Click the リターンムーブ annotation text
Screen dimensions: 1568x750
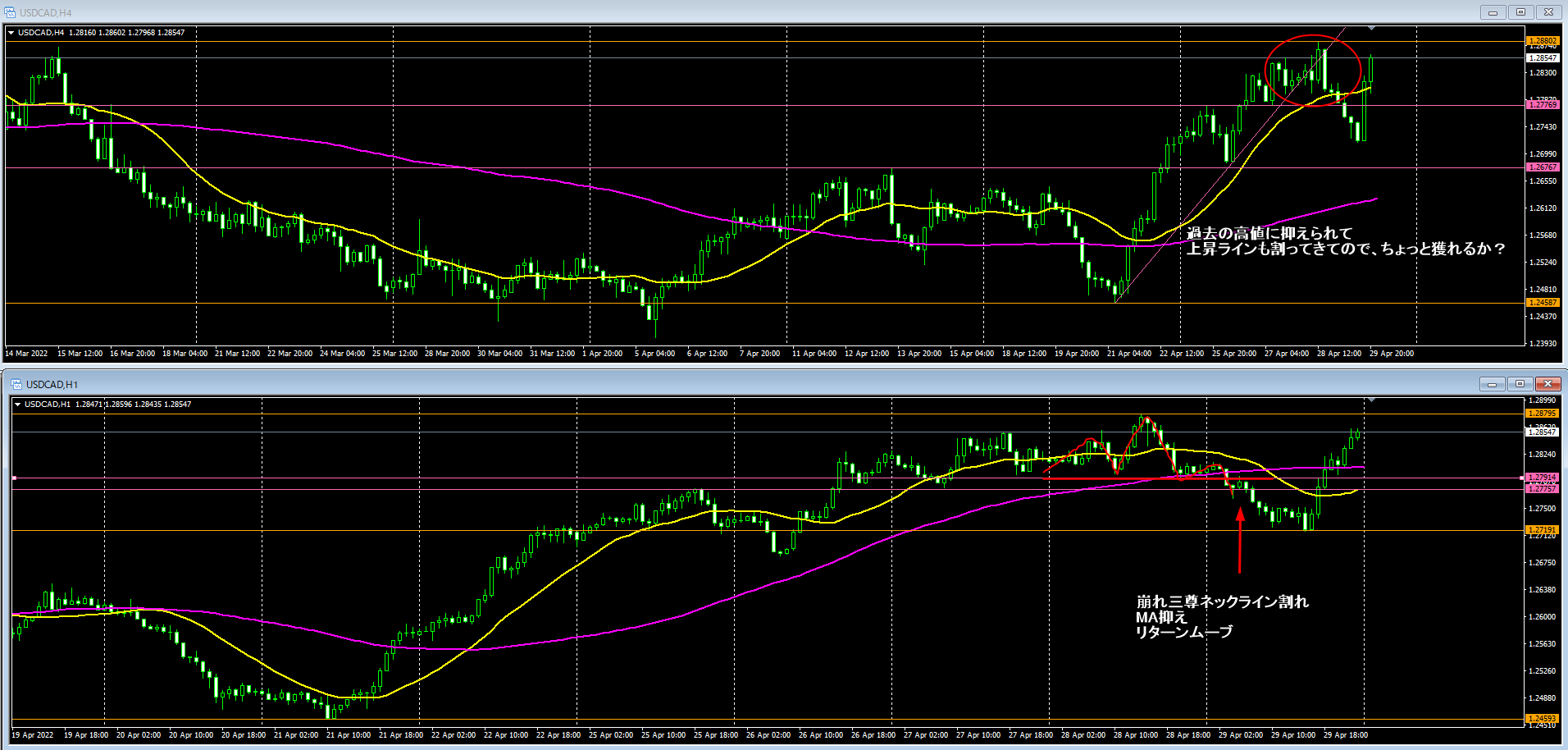[1184, 632]
